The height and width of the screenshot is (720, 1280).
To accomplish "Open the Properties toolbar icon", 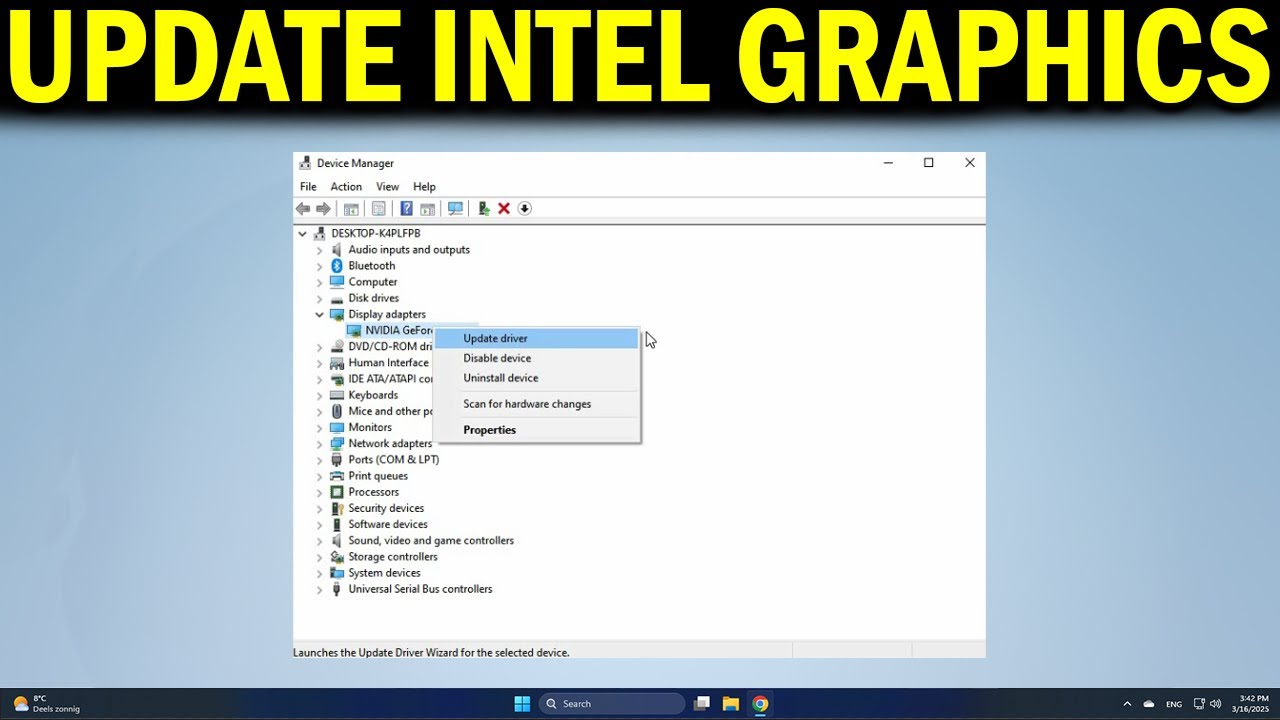I will (x=378, y=209).
